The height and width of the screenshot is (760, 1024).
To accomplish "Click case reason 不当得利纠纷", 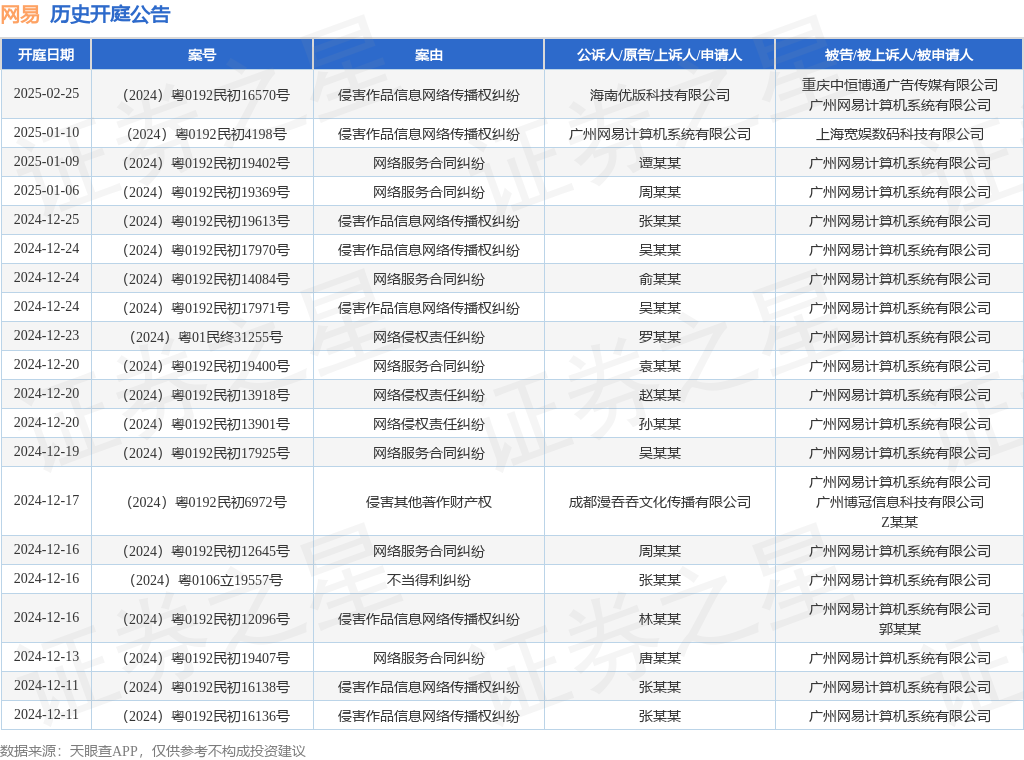I will (428, 580).
